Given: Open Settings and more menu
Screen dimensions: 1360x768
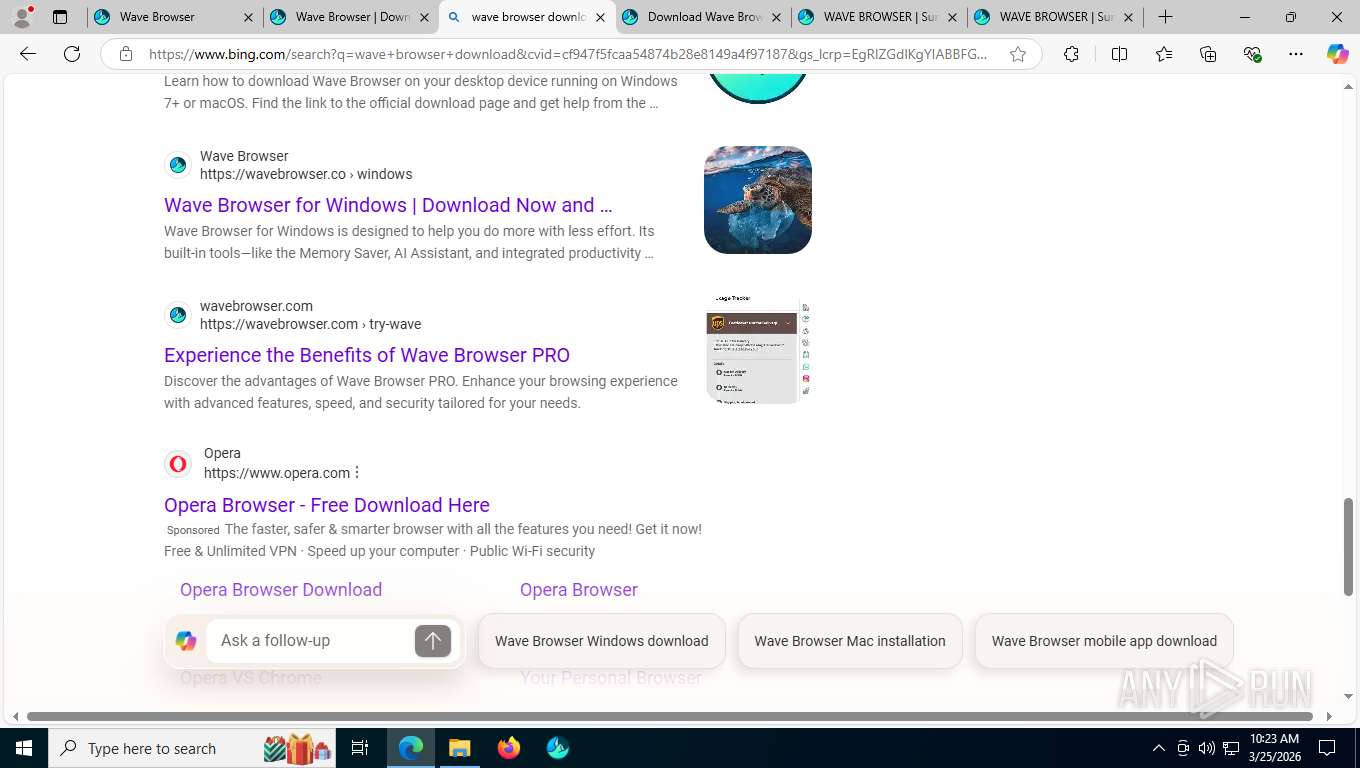Looking at the screenshot, I should click(x=1296, y=54).
